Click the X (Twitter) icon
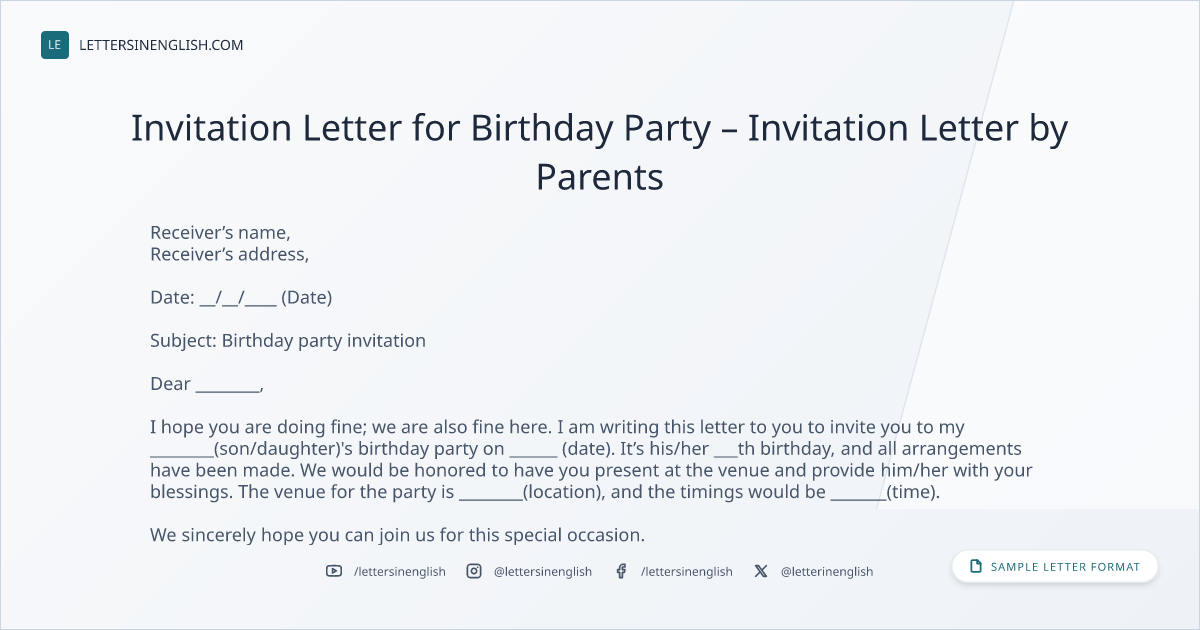This screenshot has height=630, width=1200. tap(761, 571)
